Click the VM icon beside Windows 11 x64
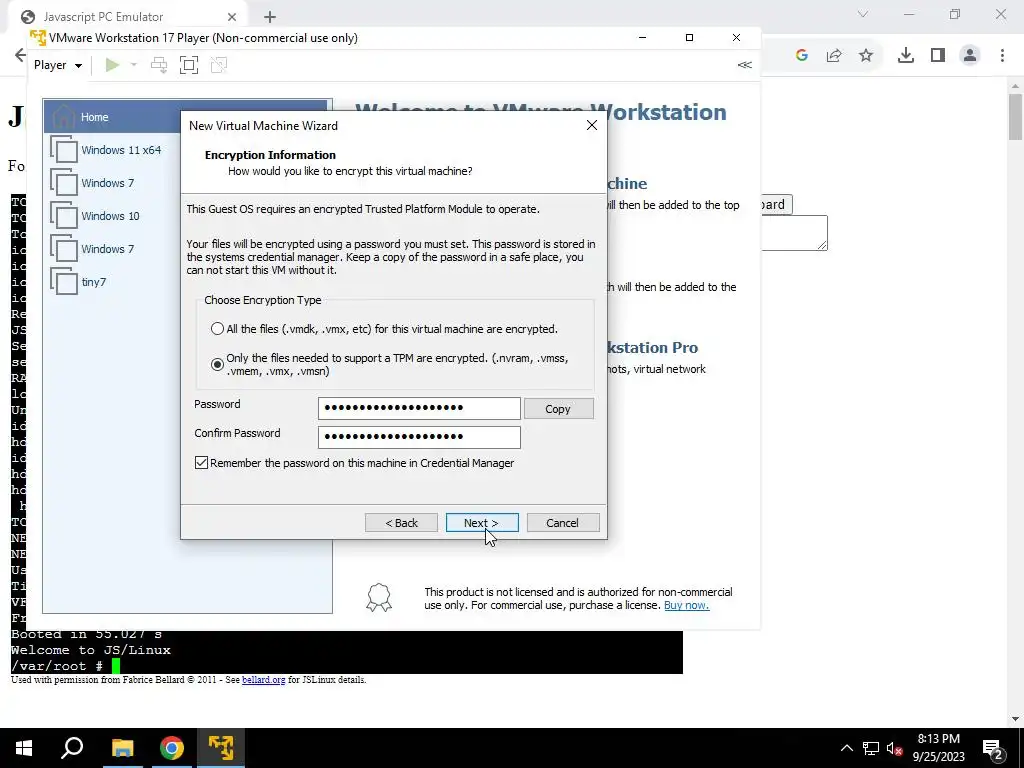This screenshot has width=1024, height=768. tap(64, 150)
